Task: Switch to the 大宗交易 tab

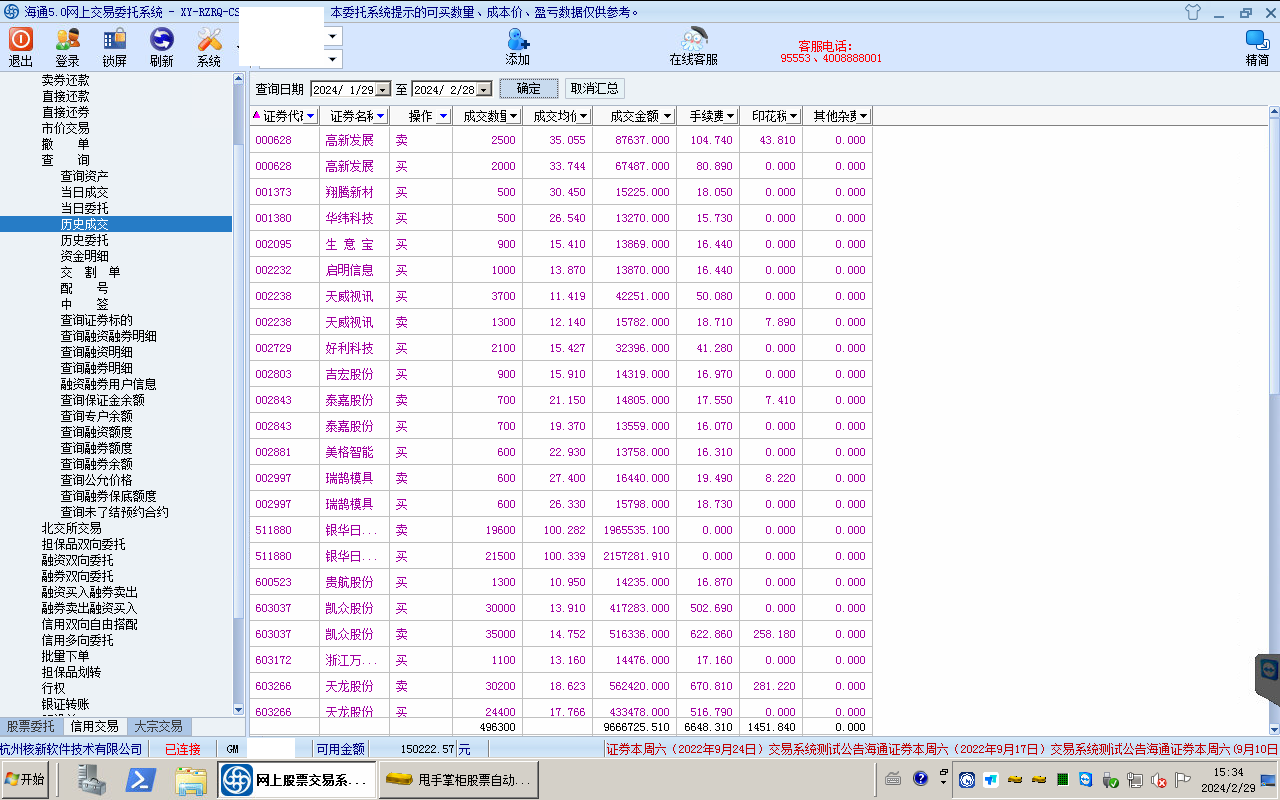Action: pyautogui.click(x=158, y=726)
